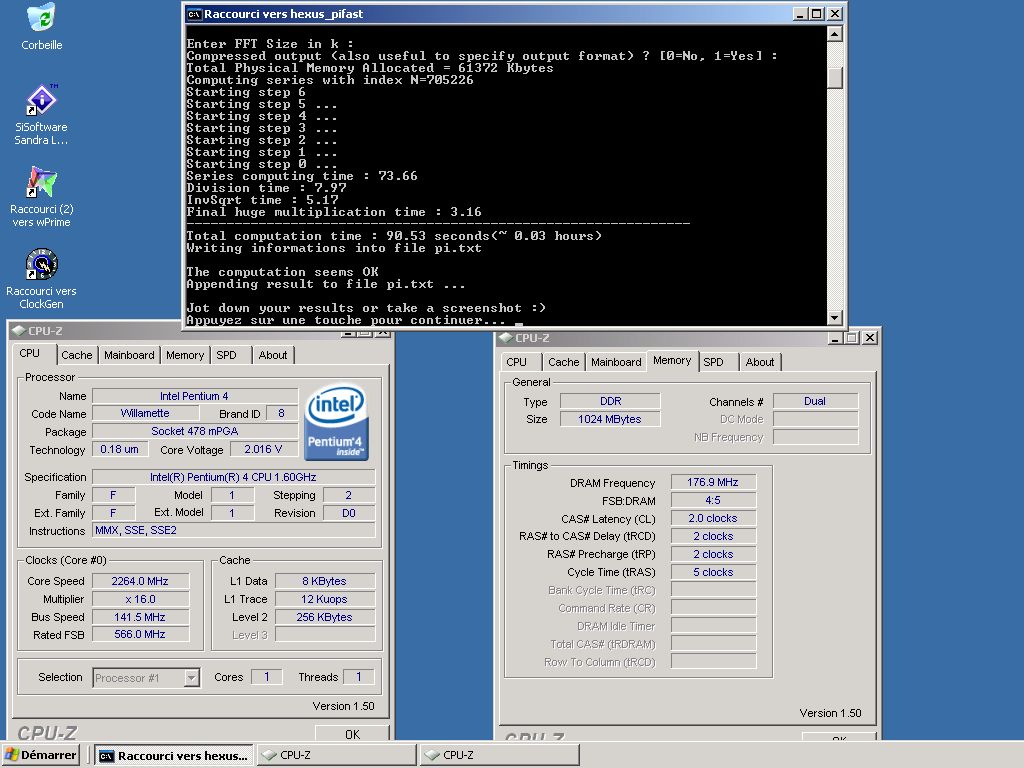Screen dimensions: 1024x768
Task: Activate the second CPU-Z taskbar button
Action: pyautogui.click(x=500, y=755)
